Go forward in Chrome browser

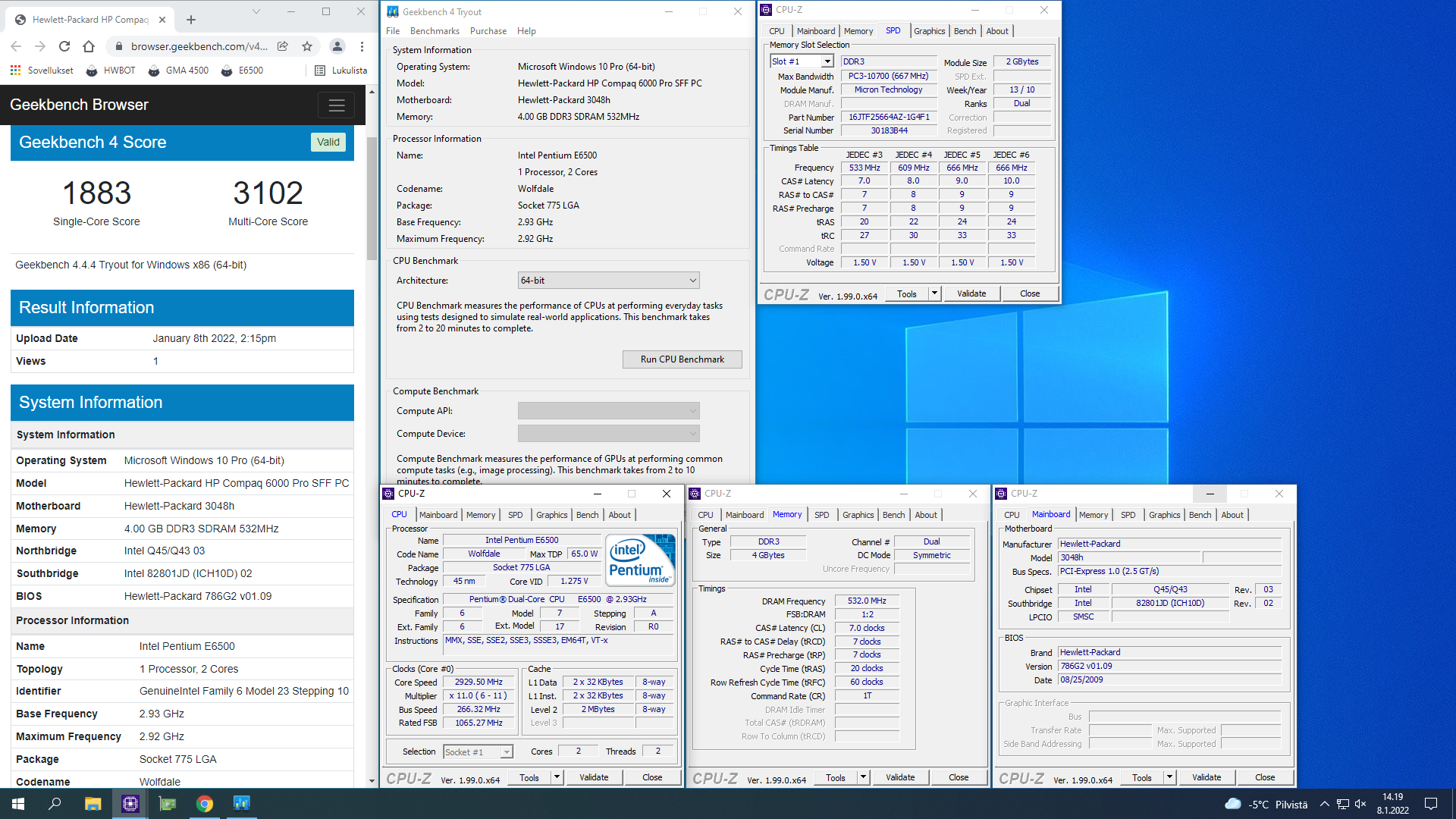(x=40, y=46)
